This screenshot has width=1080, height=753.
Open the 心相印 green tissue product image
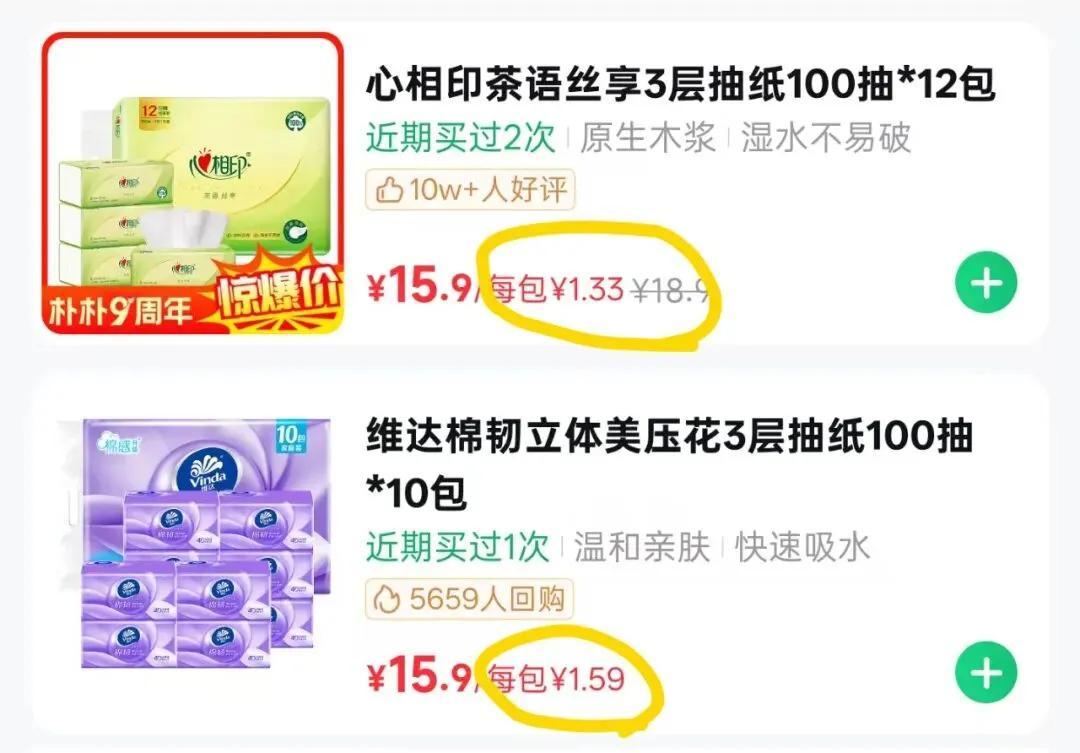193,183
